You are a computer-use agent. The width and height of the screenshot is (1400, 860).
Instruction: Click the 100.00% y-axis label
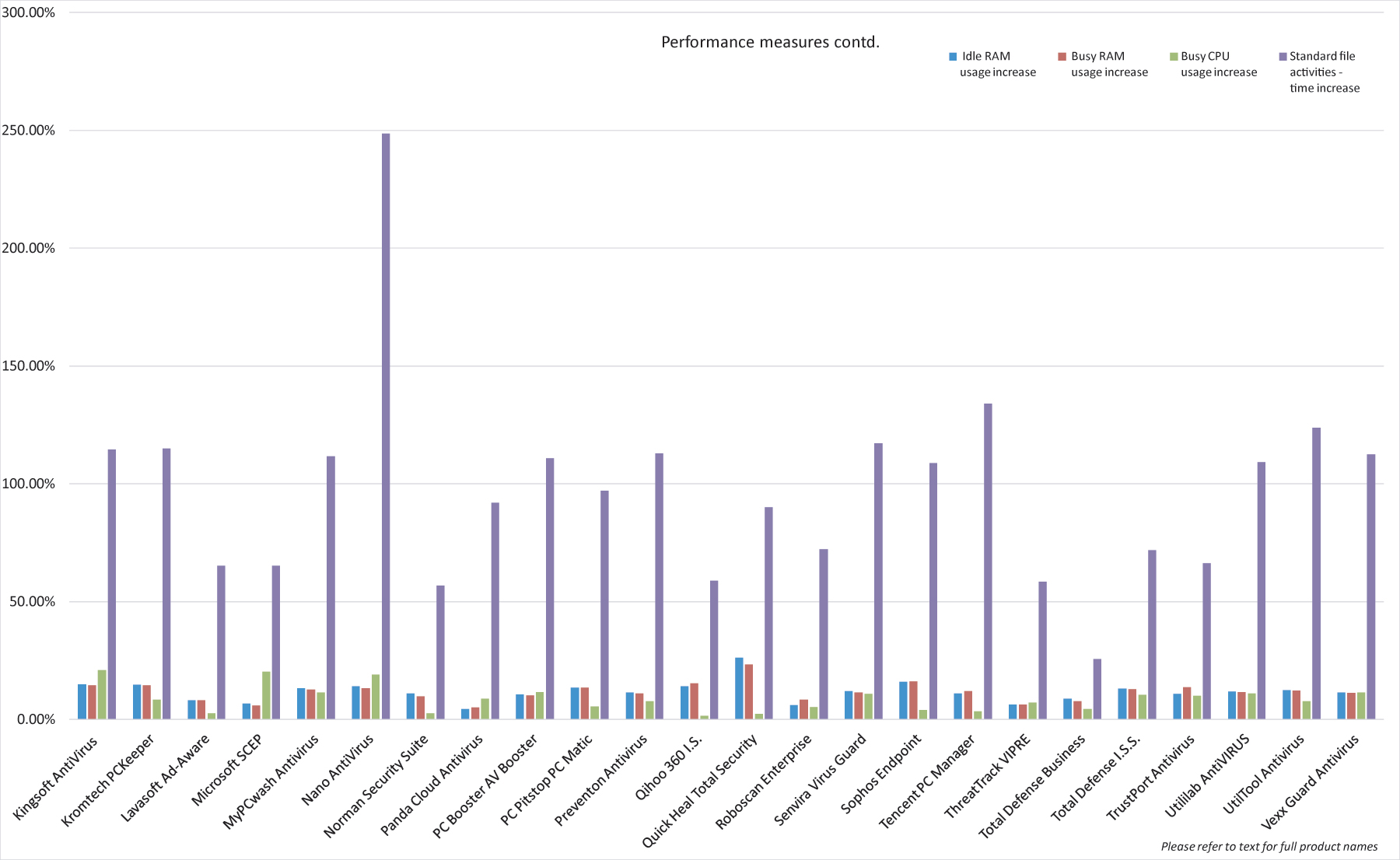pos(29,484)
